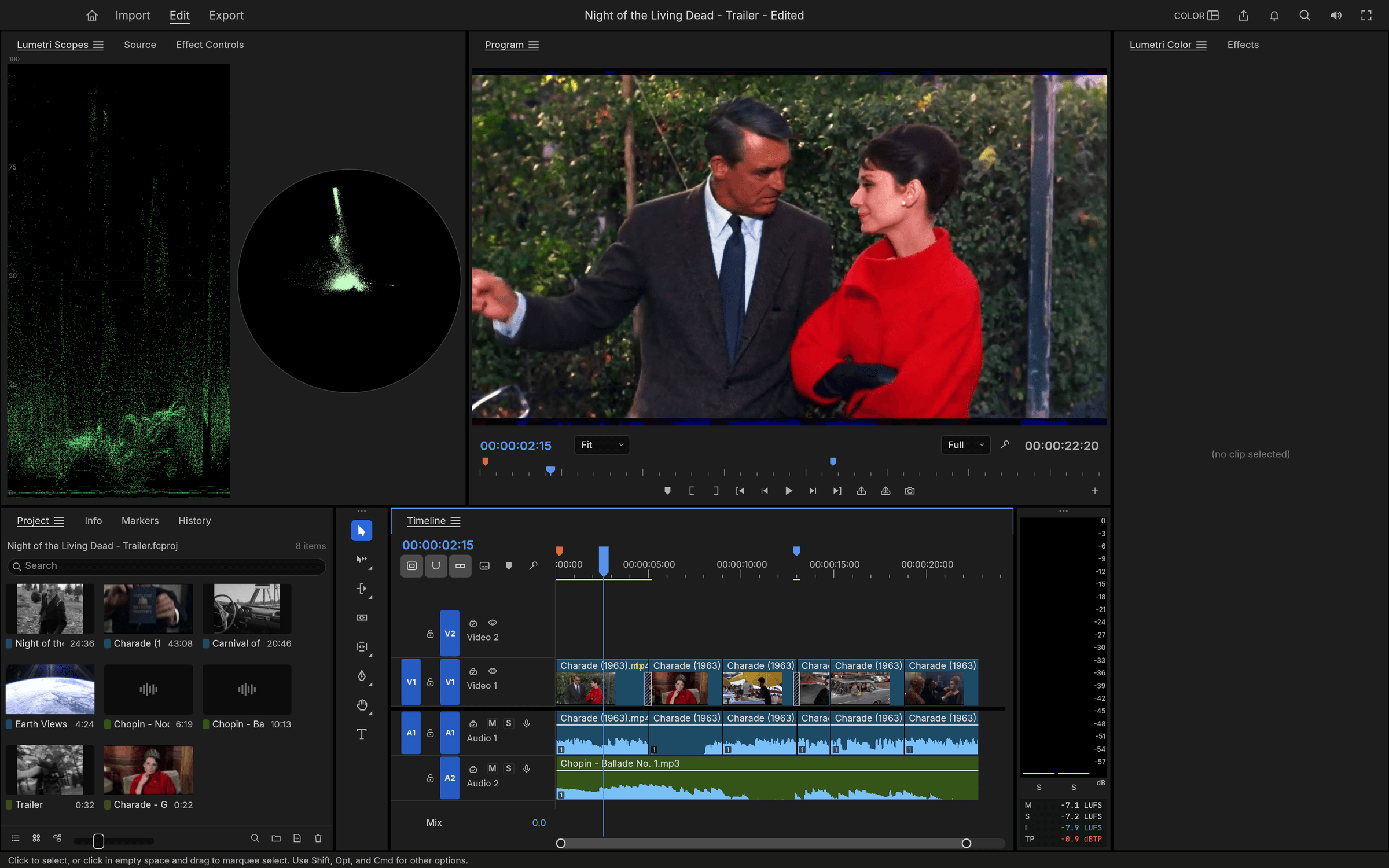Open Program monitor button editor plus
The width and height of the screenshot is (1389, 868).
1094,491
